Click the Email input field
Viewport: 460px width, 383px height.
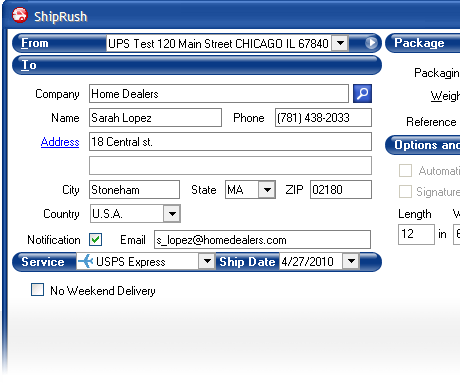tap(262, 239)
